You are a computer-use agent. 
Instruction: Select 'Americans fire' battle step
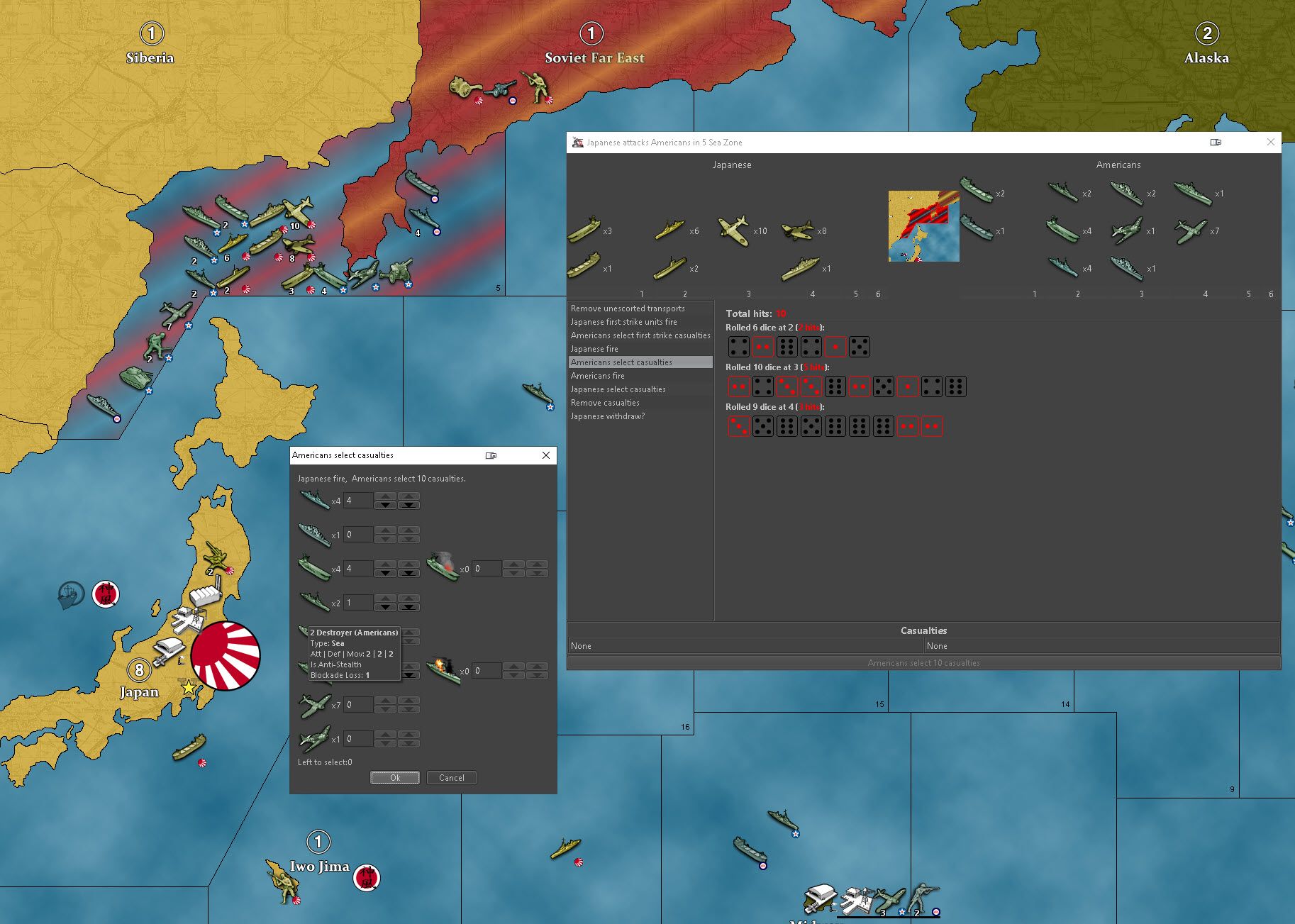pyautogui.click(x=640, y=376)
